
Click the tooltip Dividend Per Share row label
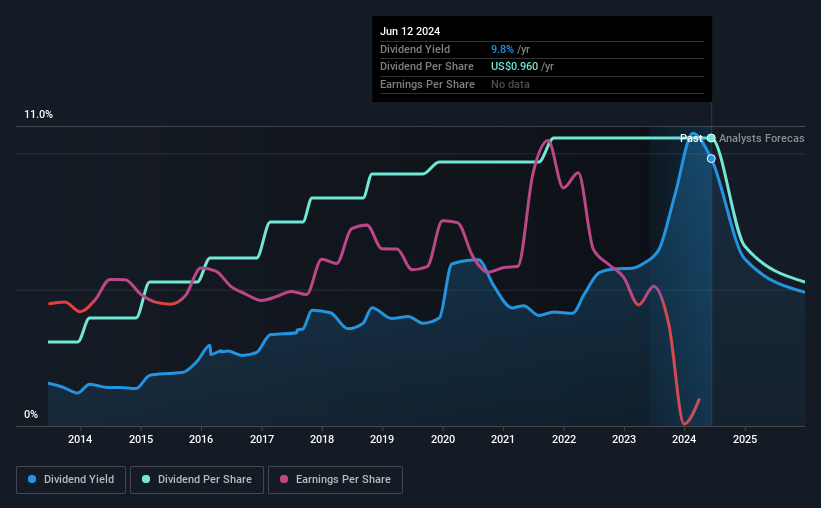[x=427, y=67]
